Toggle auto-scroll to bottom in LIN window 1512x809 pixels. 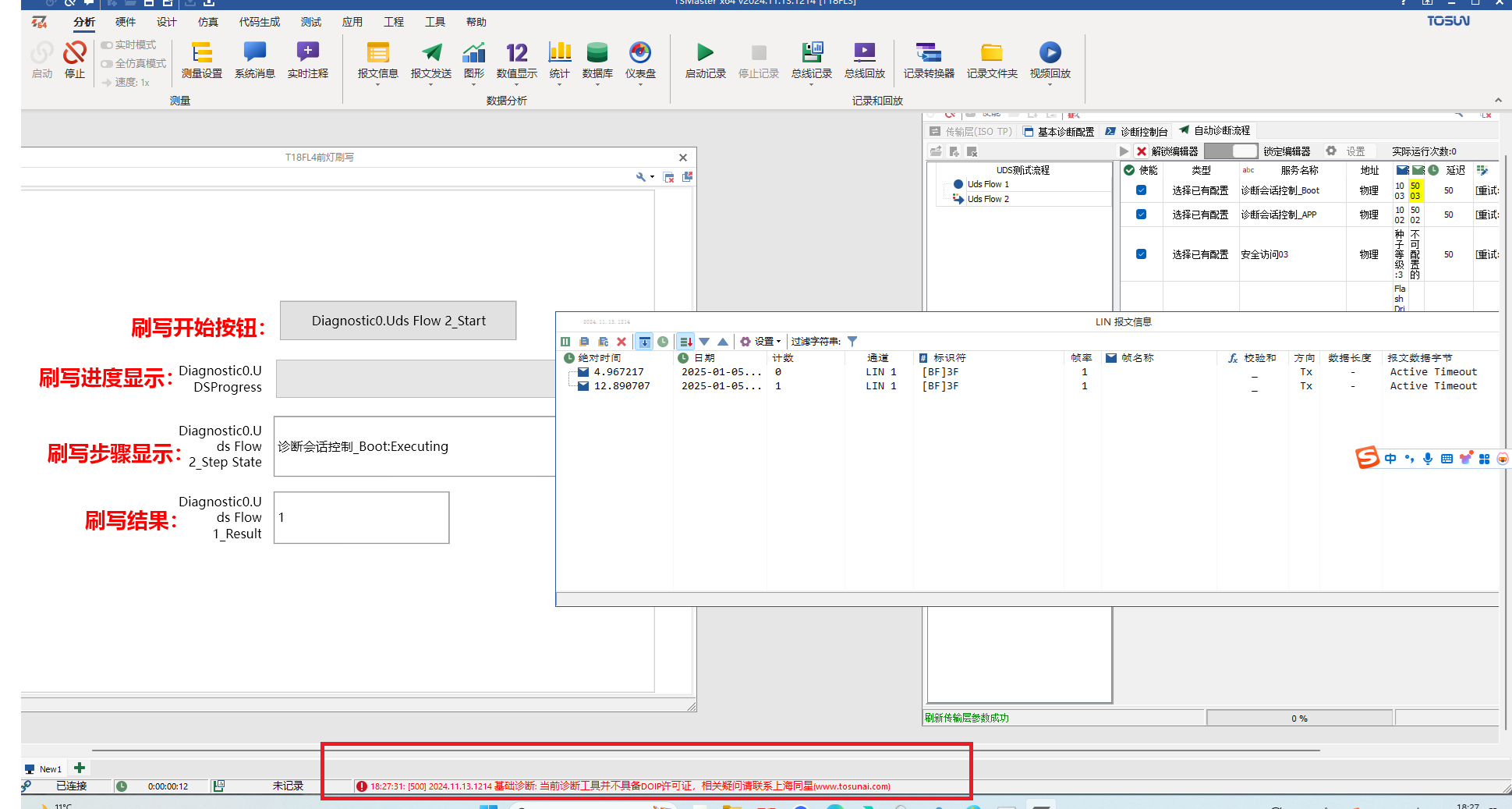point(645,342)
